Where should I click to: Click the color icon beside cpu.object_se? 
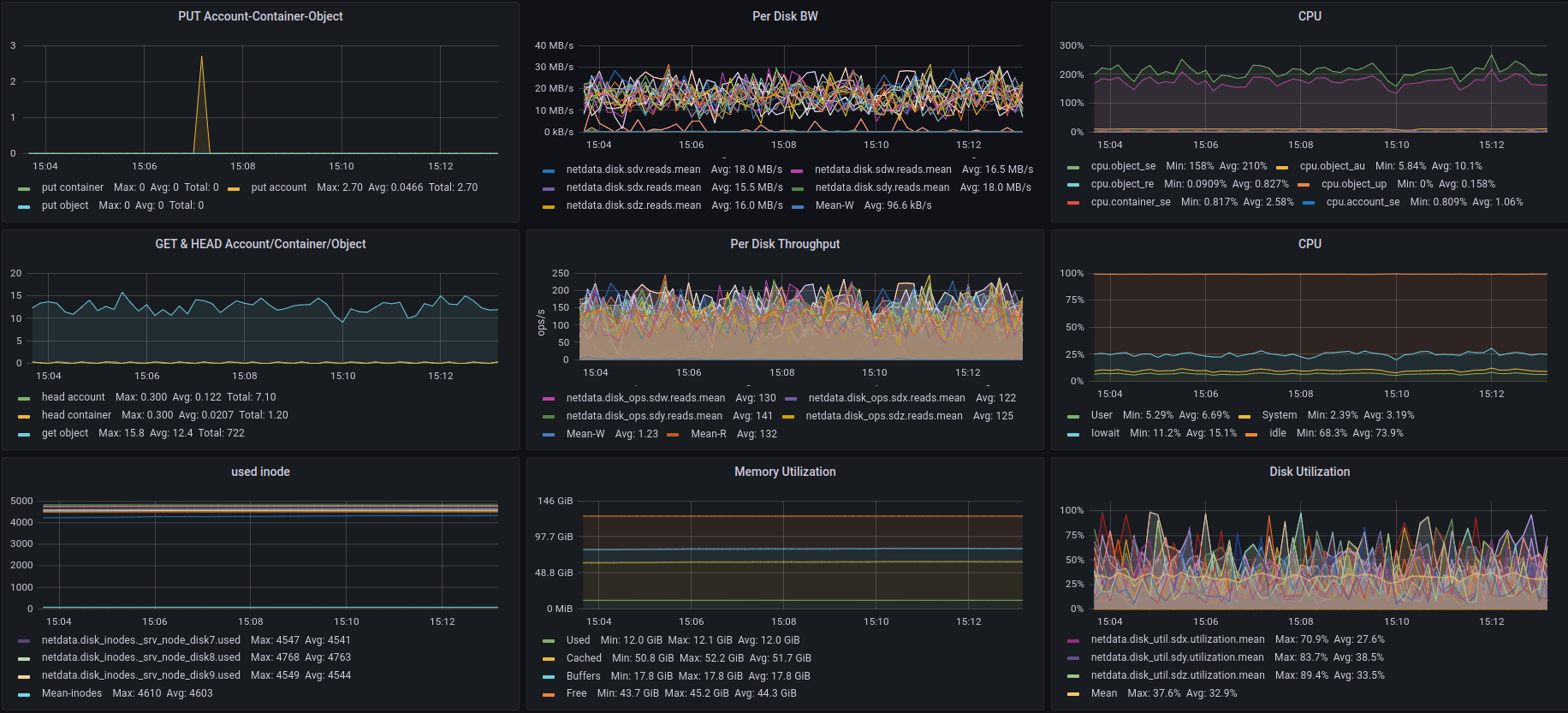(x=1073, y=167)
